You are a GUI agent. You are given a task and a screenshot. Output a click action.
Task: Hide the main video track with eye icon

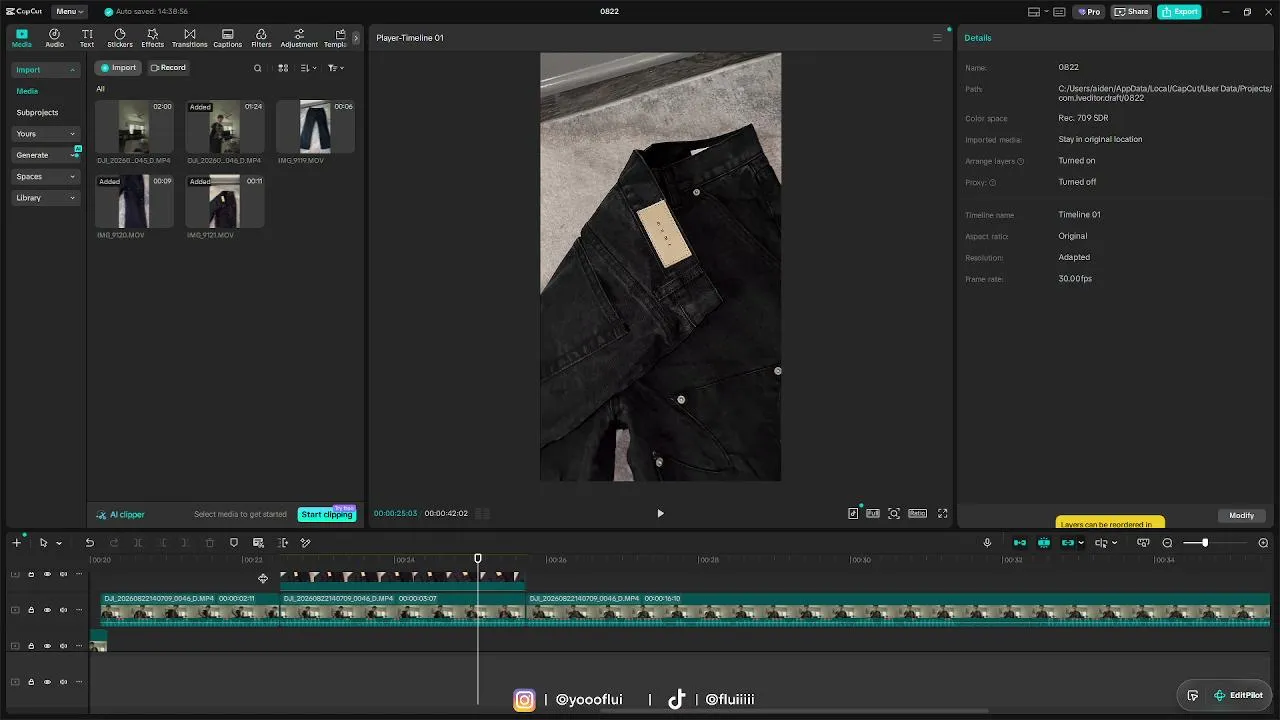47,610
